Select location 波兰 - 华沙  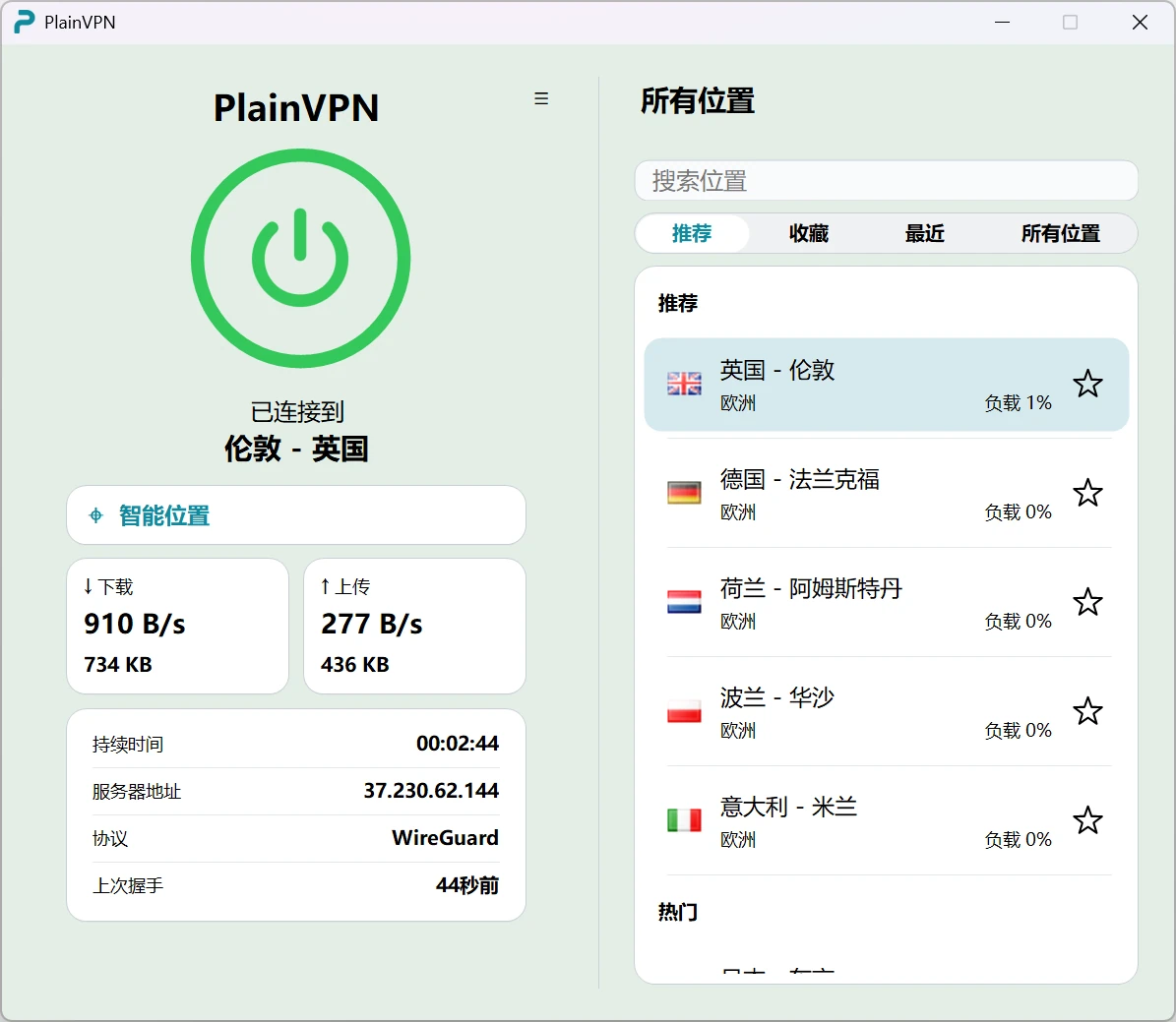[886, 711]
